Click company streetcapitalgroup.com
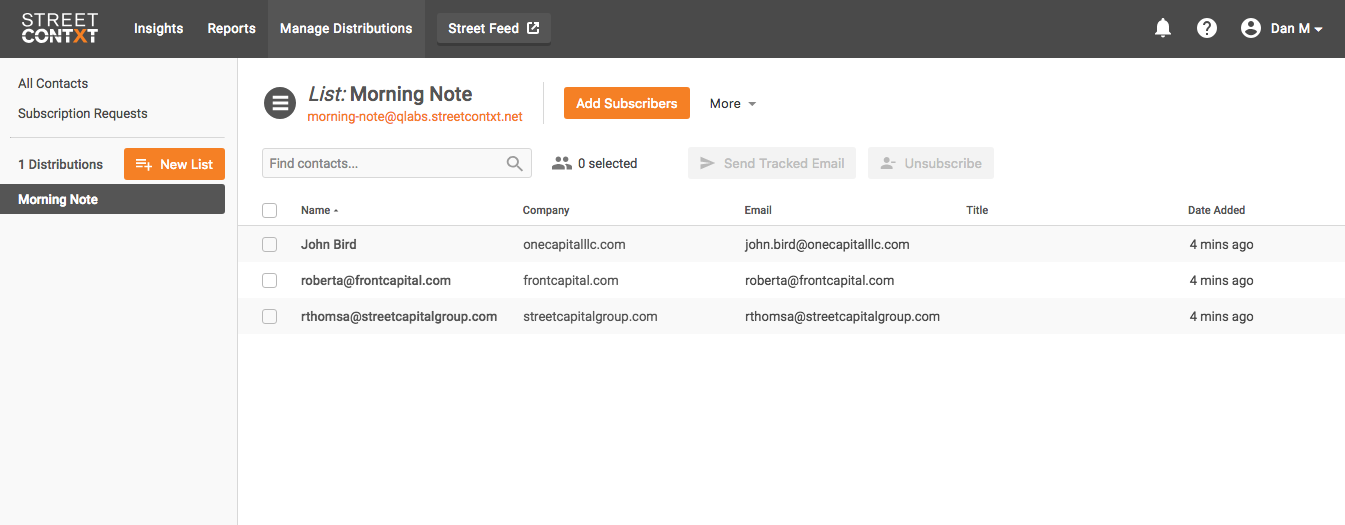 point(590,316)
